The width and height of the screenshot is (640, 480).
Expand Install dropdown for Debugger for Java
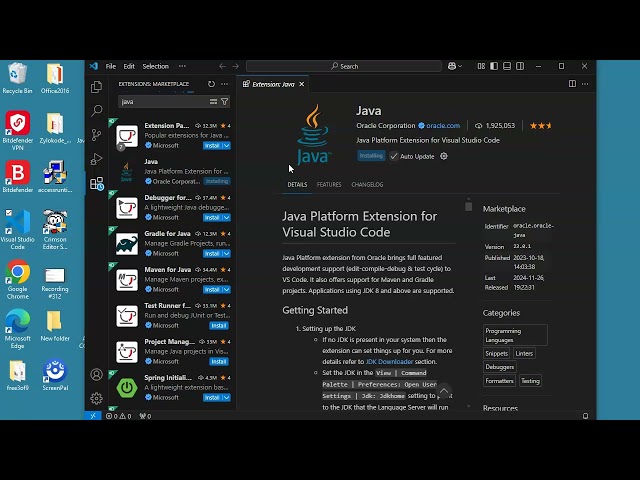coord(227,218)
